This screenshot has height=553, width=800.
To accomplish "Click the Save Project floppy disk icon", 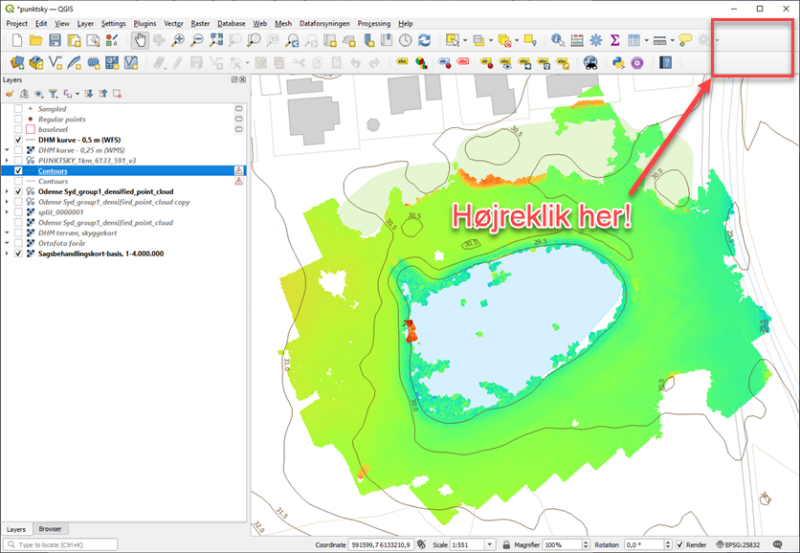I will tap(55, 40).
